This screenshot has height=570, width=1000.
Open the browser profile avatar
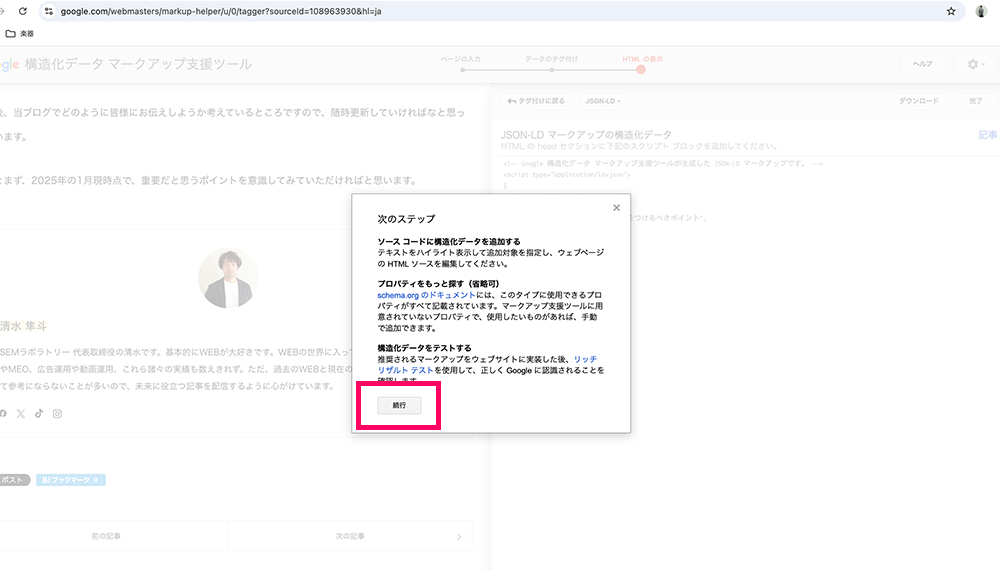(x=981, y=11)
